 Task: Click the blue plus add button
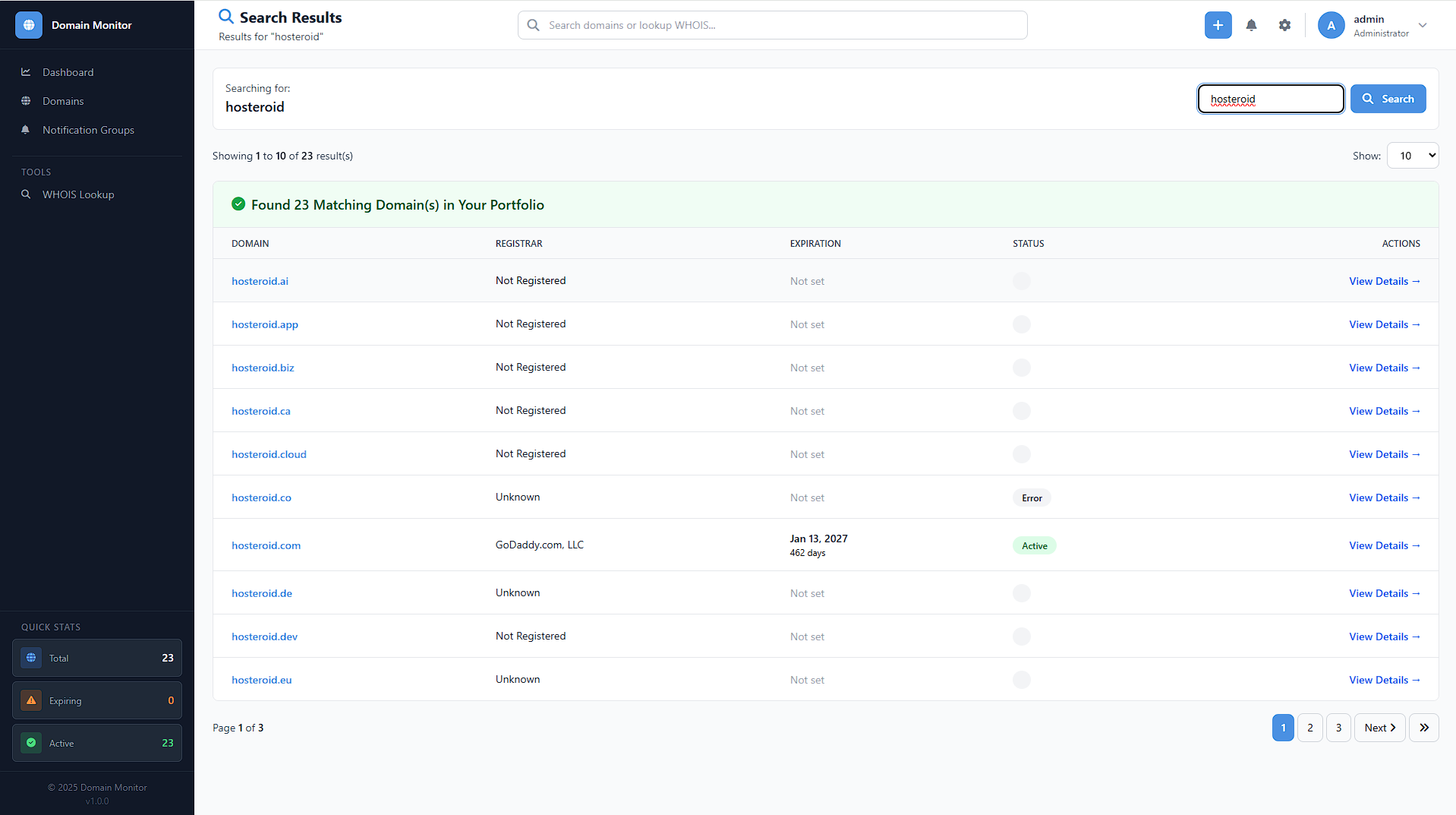point(1218,25)
